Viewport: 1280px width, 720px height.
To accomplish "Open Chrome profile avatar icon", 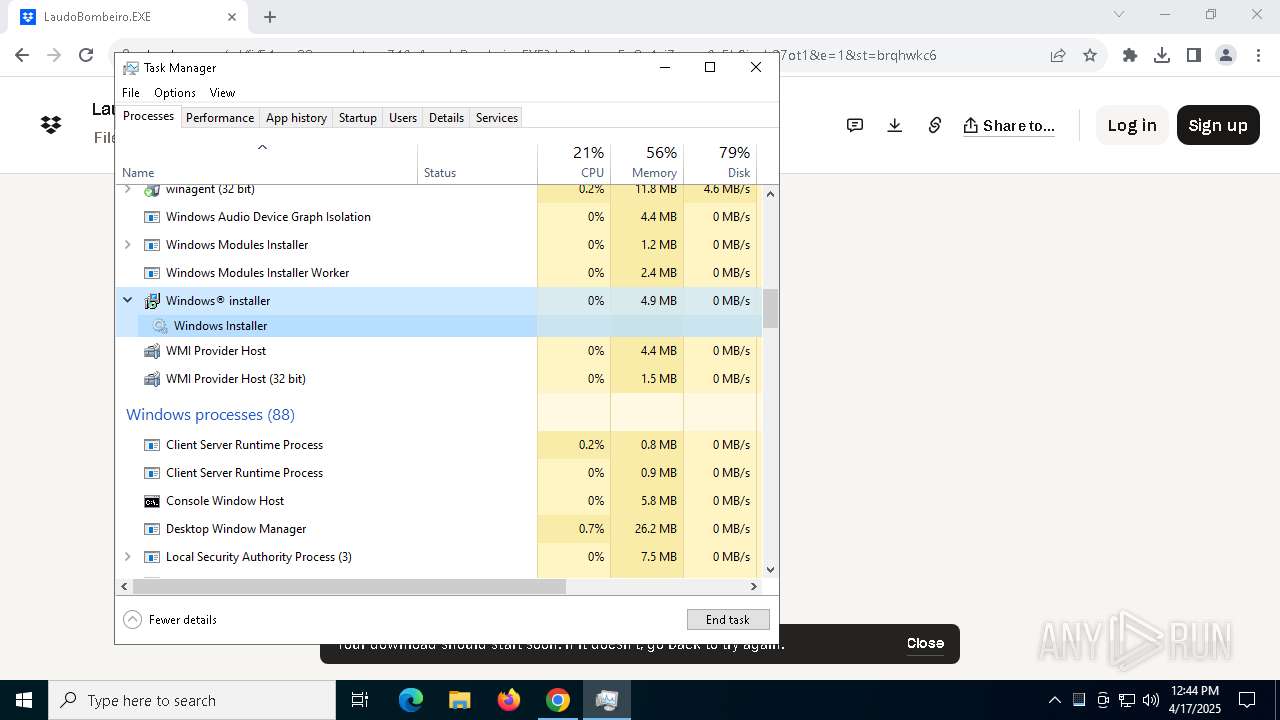I will pos(1226,55).
